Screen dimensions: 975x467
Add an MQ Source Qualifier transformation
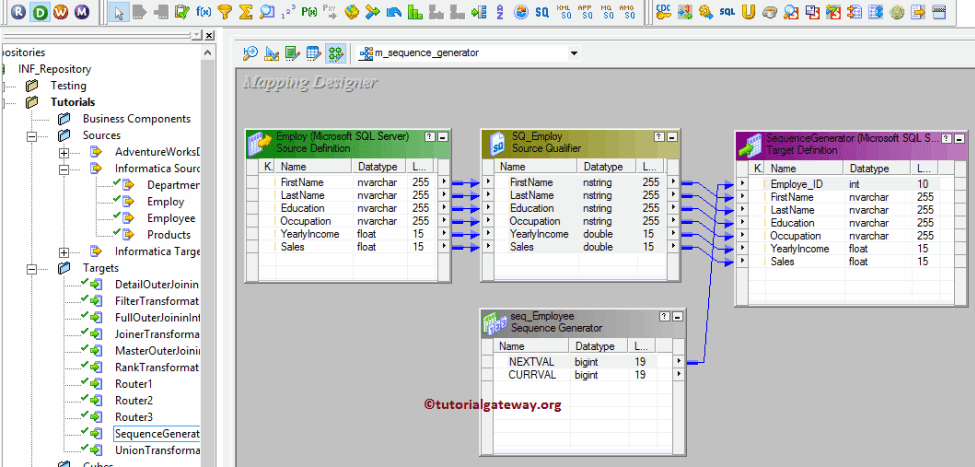[606, 11]
